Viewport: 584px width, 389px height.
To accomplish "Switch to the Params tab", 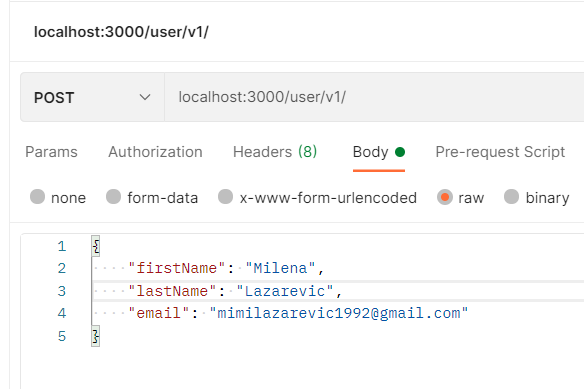I will coord(51,152).
